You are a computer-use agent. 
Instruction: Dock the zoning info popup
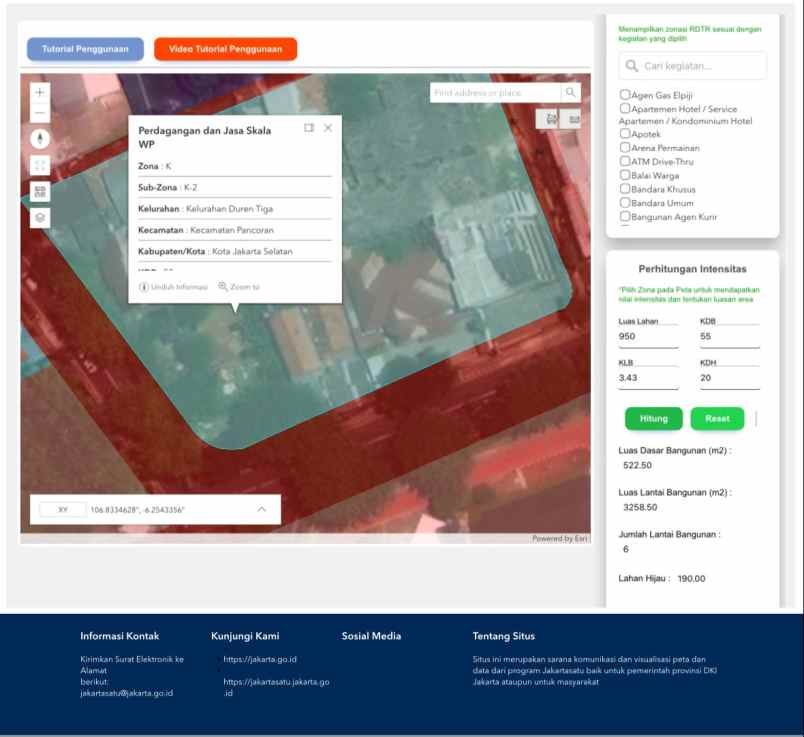point(309,128)
